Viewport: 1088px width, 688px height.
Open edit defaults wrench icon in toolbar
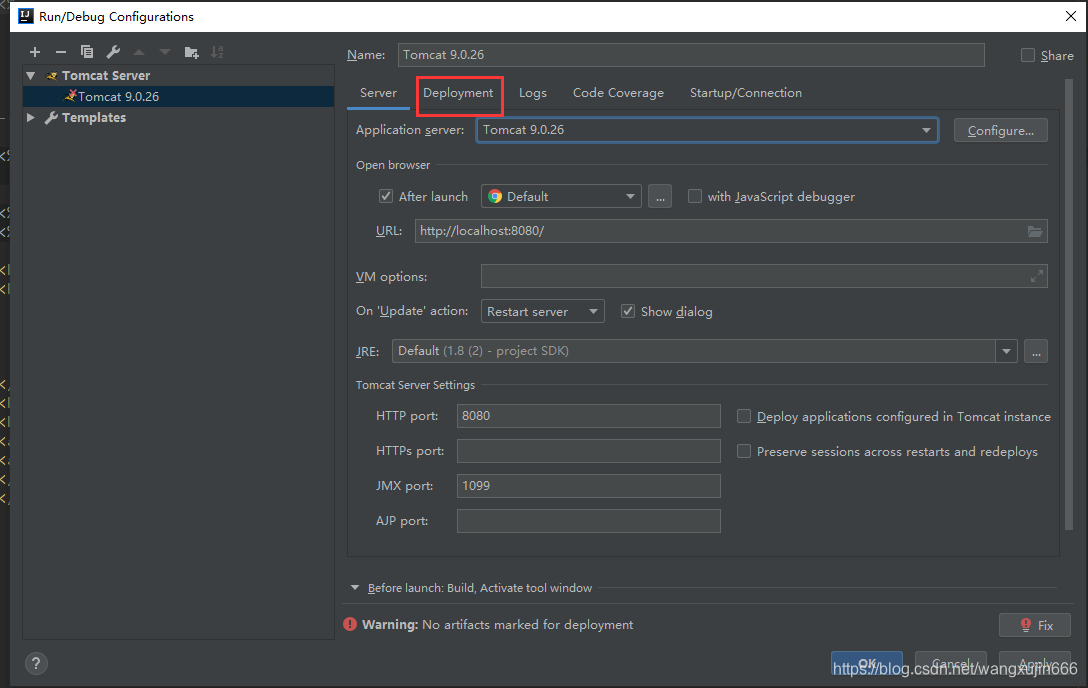[113, 52]
